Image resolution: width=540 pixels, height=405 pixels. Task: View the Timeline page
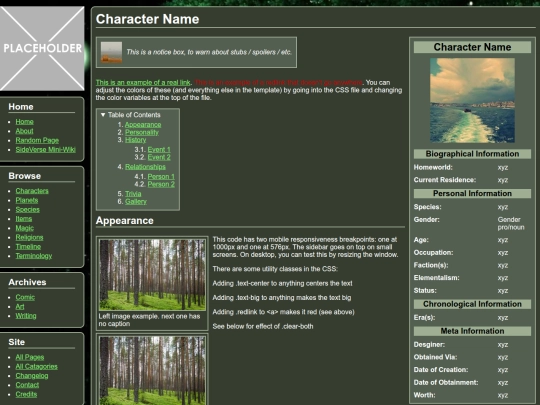coord(28,247)
